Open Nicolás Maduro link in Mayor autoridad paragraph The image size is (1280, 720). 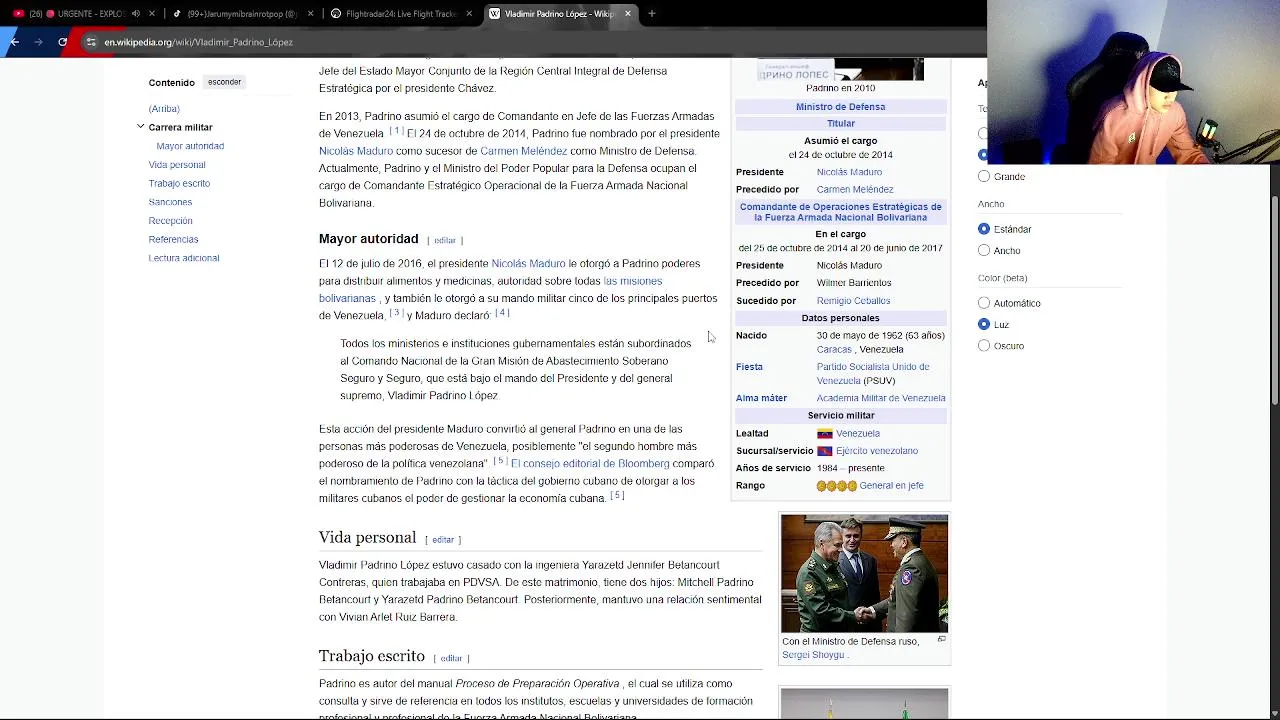pyautogui.click(x=528, y=264)
